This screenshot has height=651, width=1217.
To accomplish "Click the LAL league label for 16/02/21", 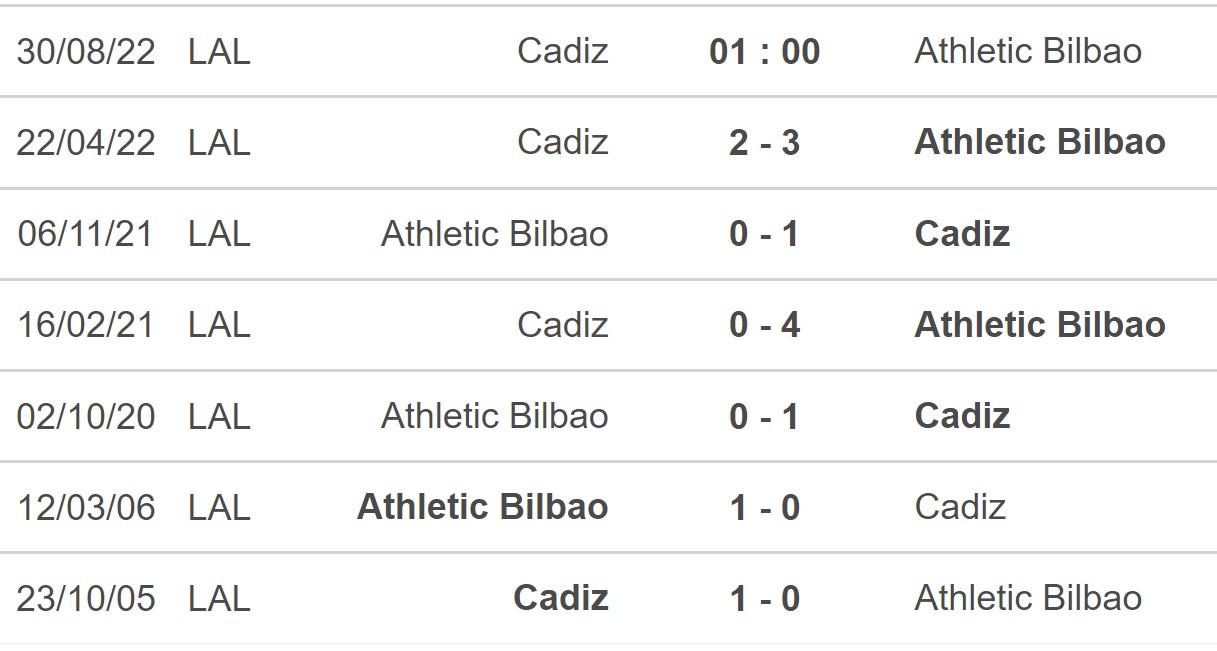I will pos(219,325).
